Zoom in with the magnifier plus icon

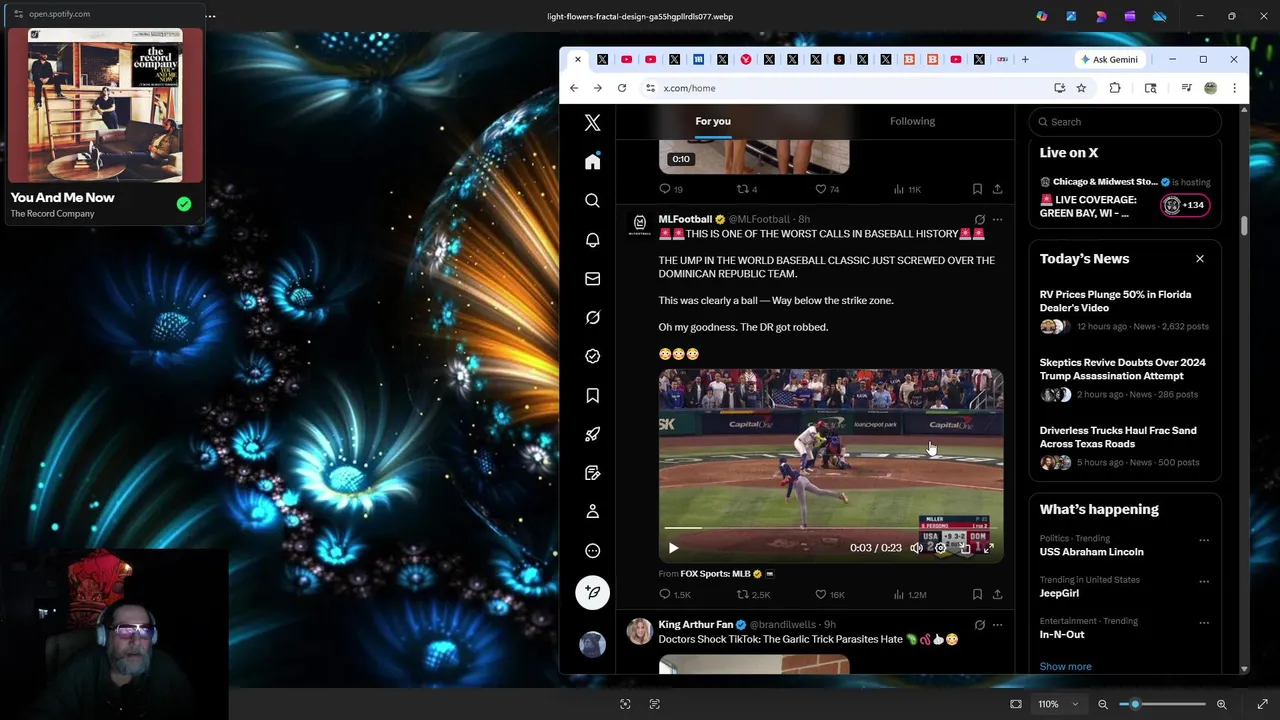pos(1221,704)
